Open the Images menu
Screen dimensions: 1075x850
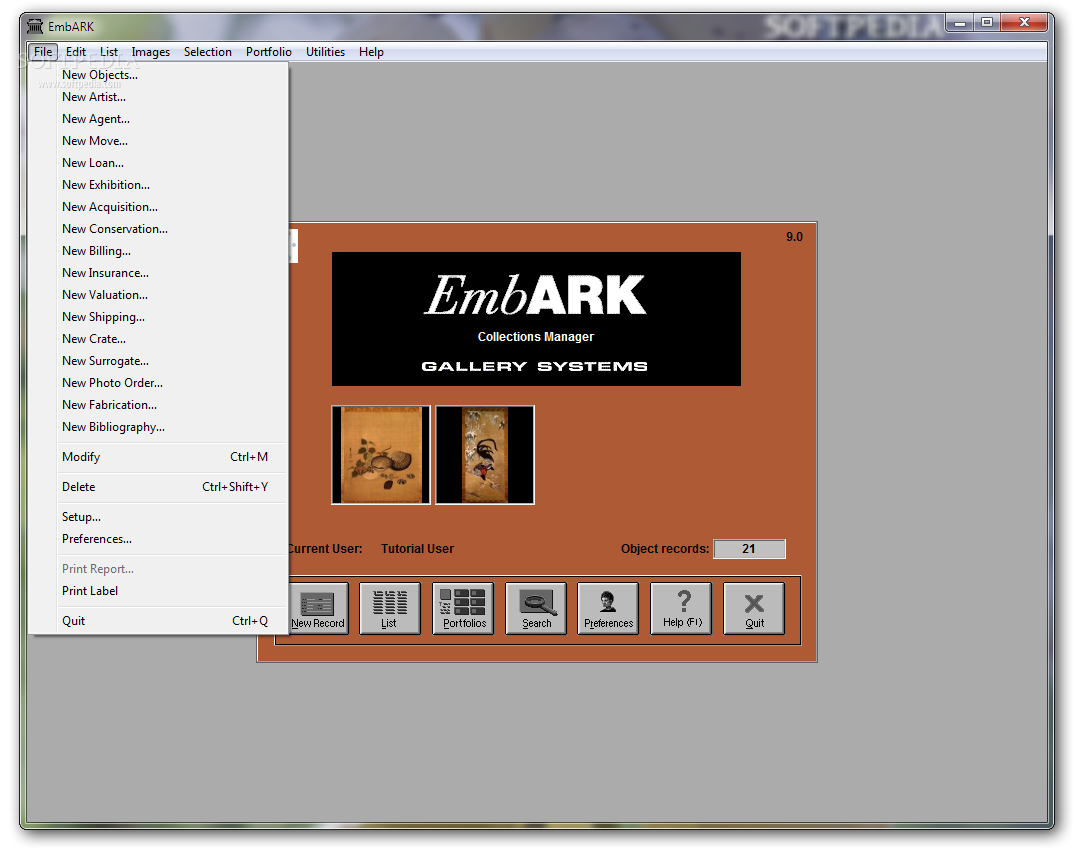point(150,51)
